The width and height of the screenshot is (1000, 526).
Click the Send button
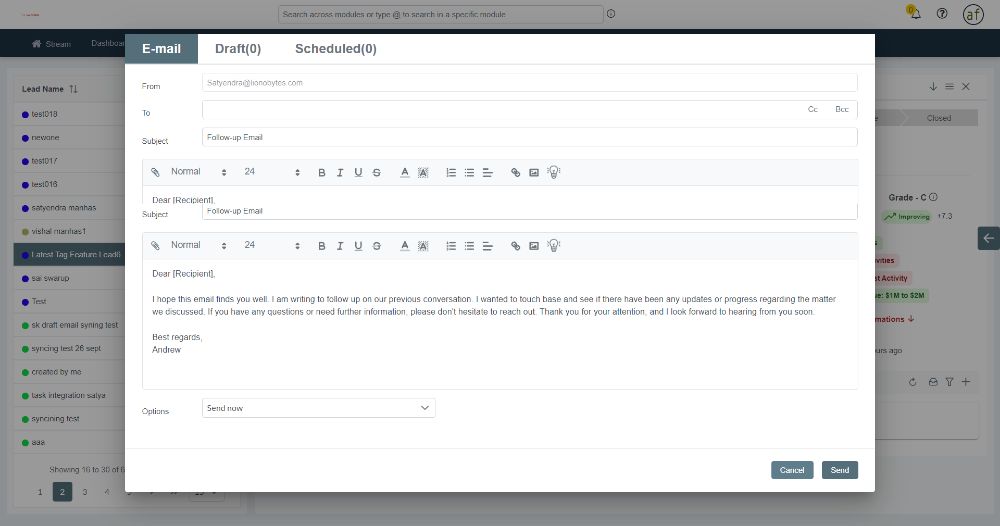(840, 470)
